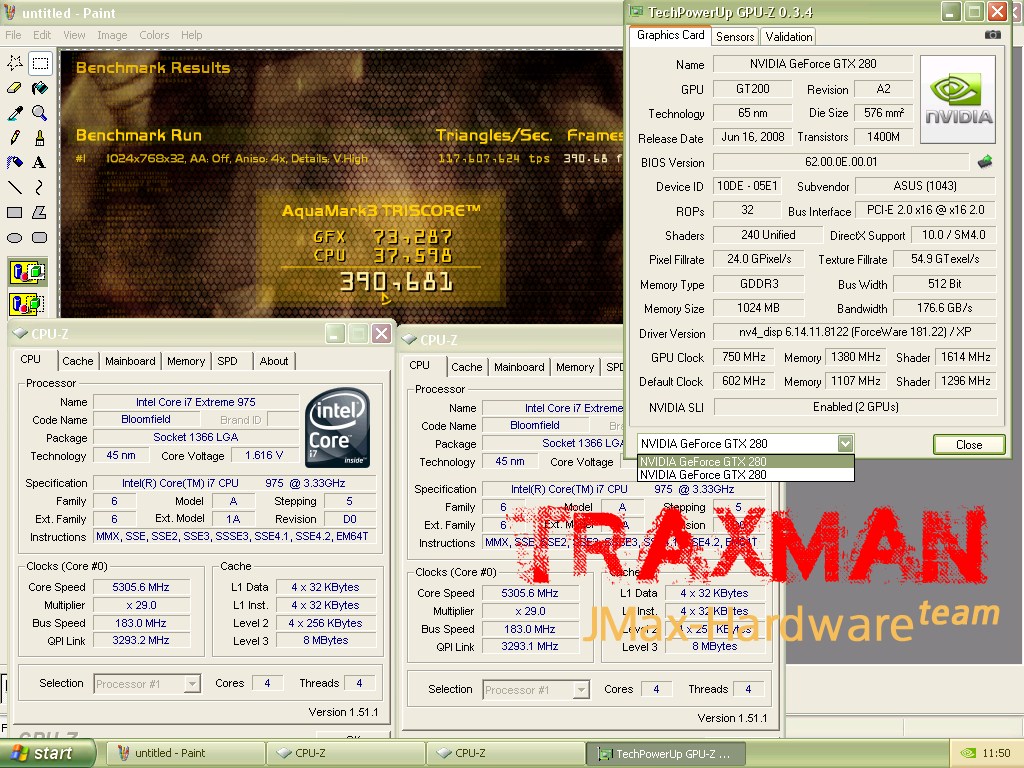Click the GPU-Z screenshot camera icon
Image resolution: width=1024 pixels, height=768 pixels.
tap(992, 35)
